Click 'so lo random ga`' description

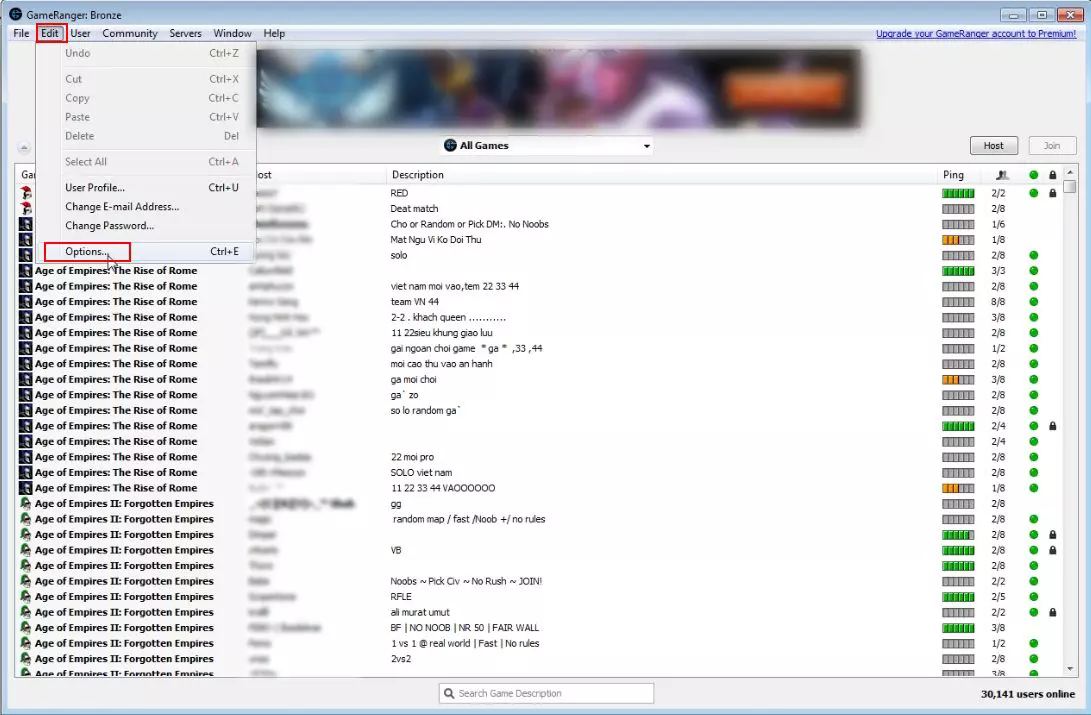point(426,410)
